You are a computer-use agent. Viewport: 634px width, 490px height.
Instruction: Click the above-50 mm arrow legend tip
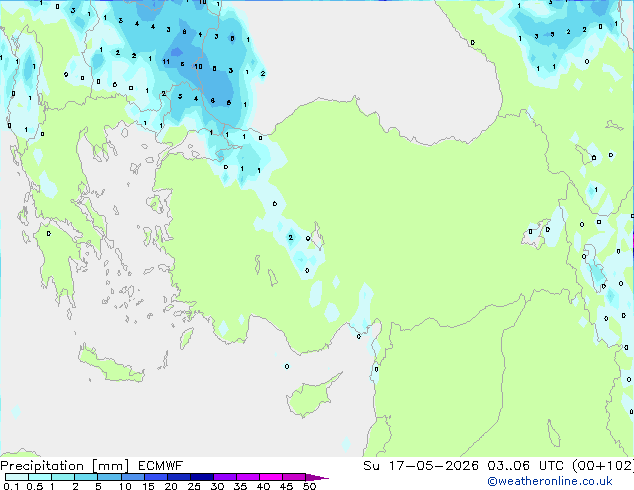pos(317,477)
